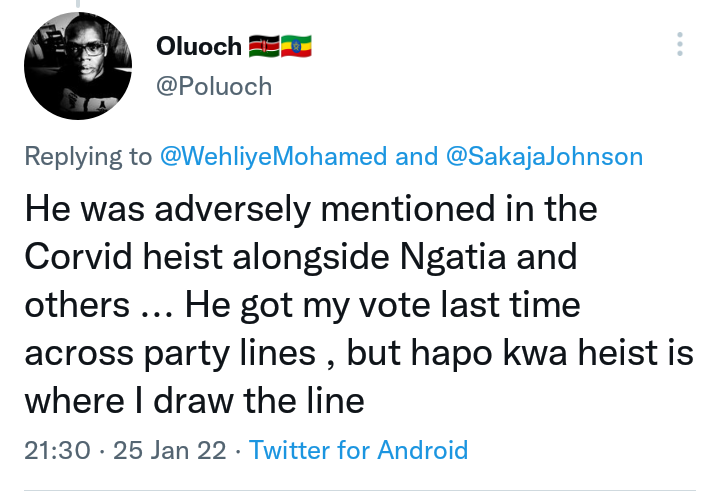Viewport: 720px width, 503px height.
Task: Click the thread connector line above the avatar
Action: (x=78, y=4)
